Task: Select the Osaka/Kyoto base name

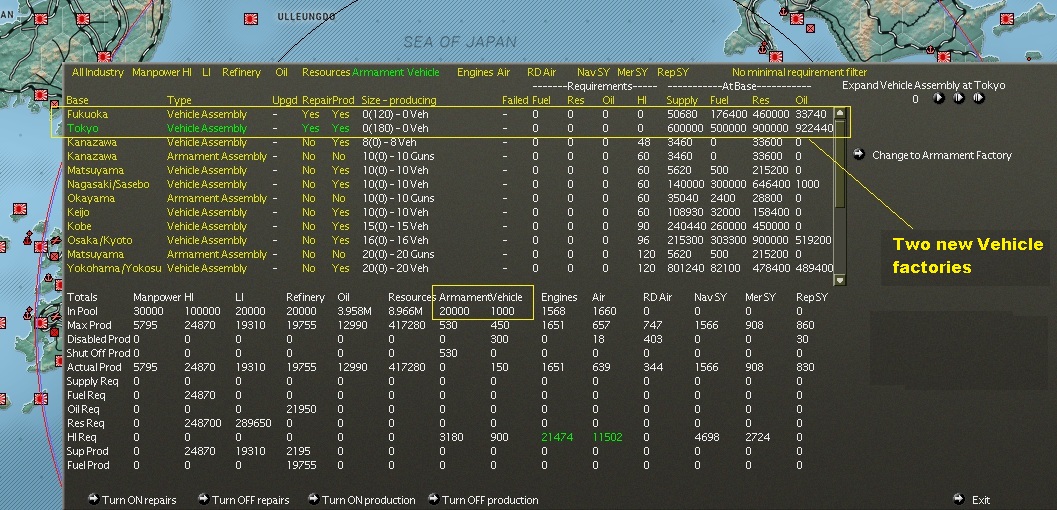Action: point(100,241)
